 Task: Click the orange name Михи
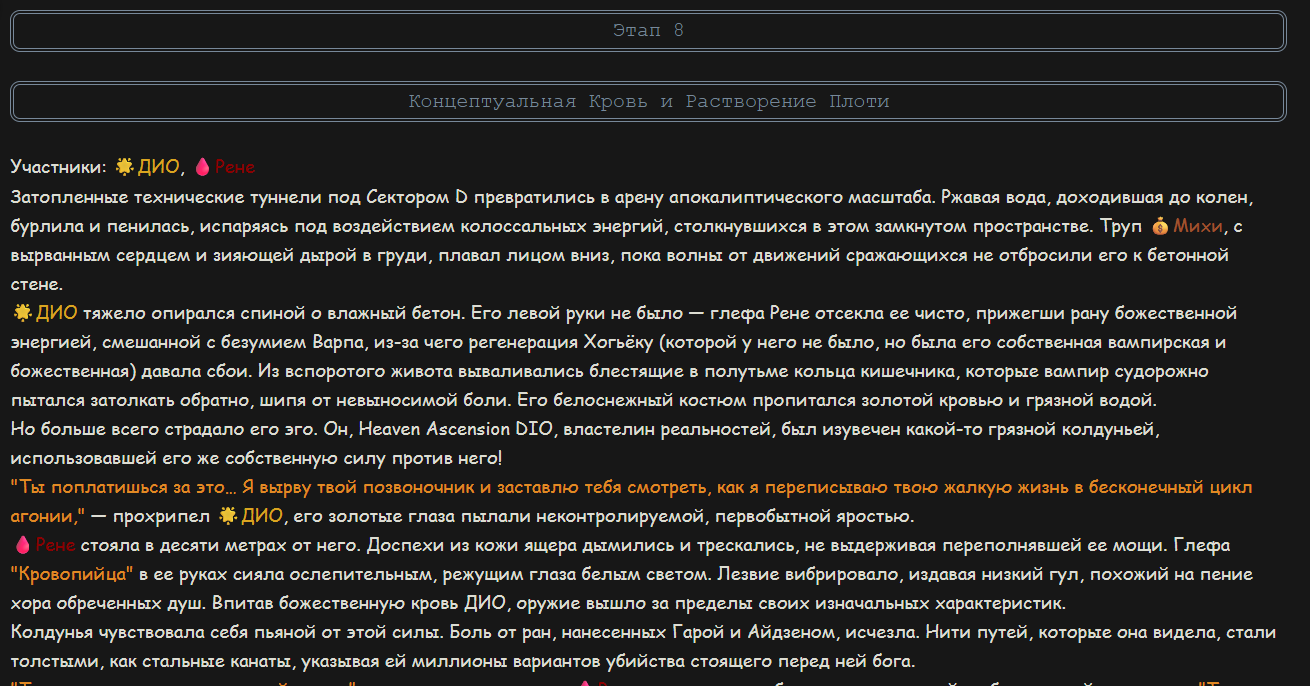tap(1197, 226)
